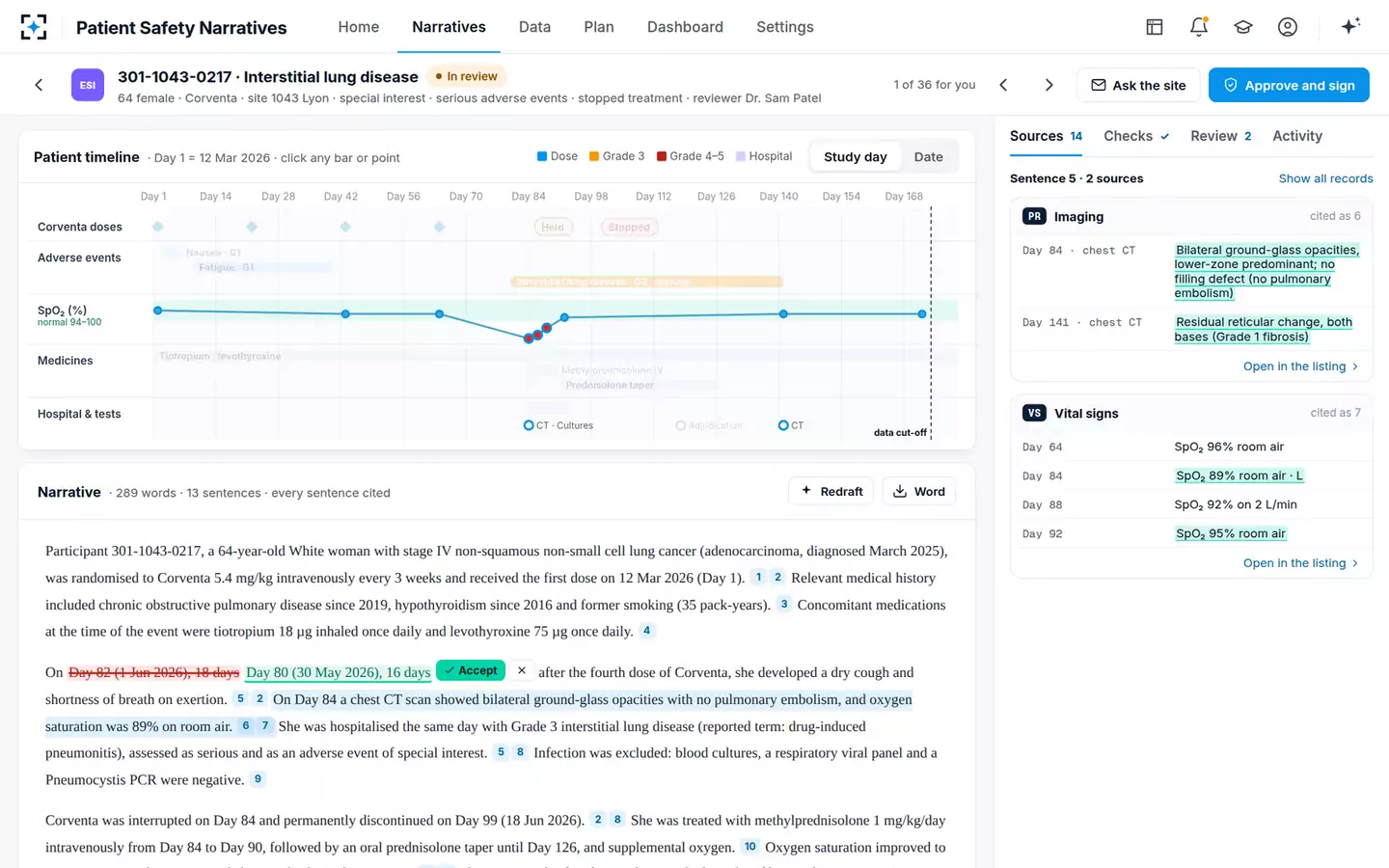Viewport: 1389px width, 868px height.
Task: Click Approve and sign
Action: [1289, 85]
